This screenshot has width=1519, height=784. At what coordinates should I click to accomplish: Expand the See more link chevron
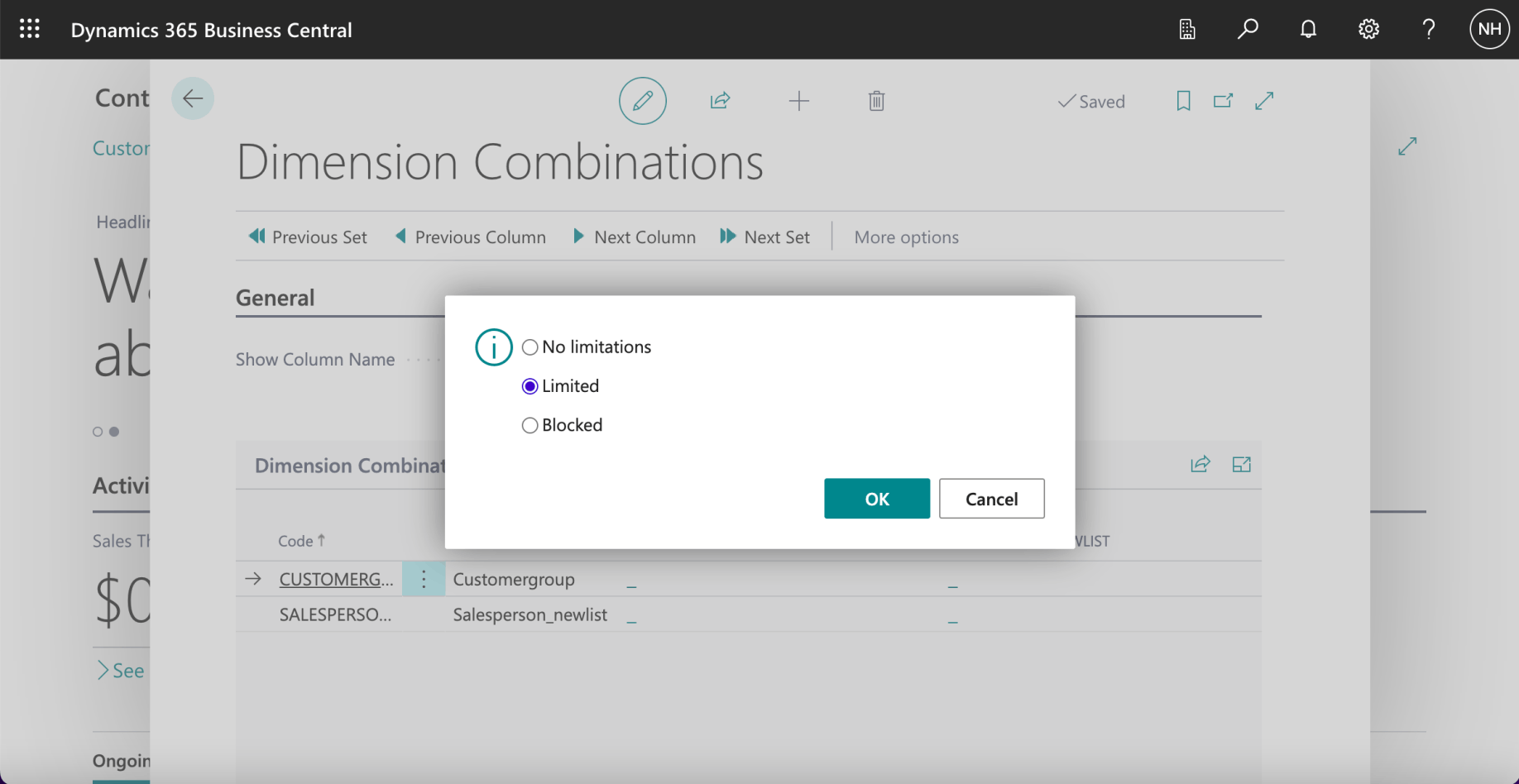click(x=103, y=670)
